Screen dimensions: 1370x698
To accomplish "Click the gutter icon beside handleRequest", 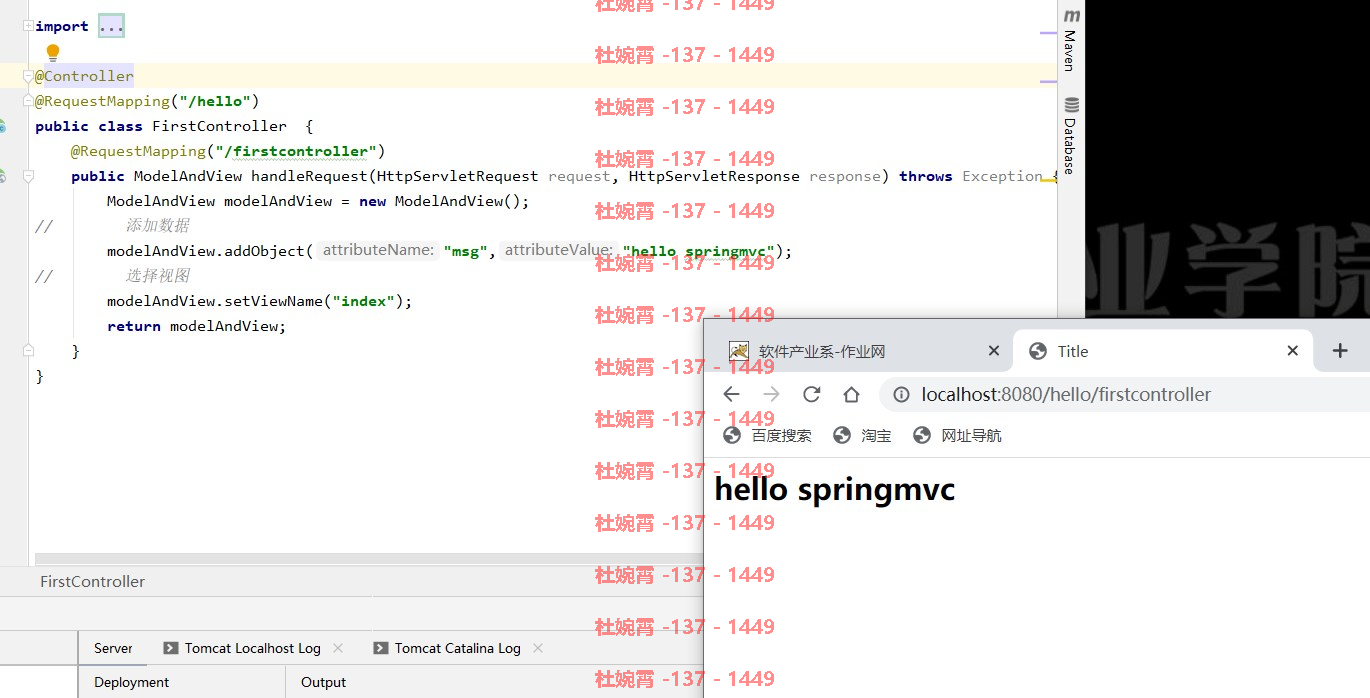I will [x=2, y=176].
